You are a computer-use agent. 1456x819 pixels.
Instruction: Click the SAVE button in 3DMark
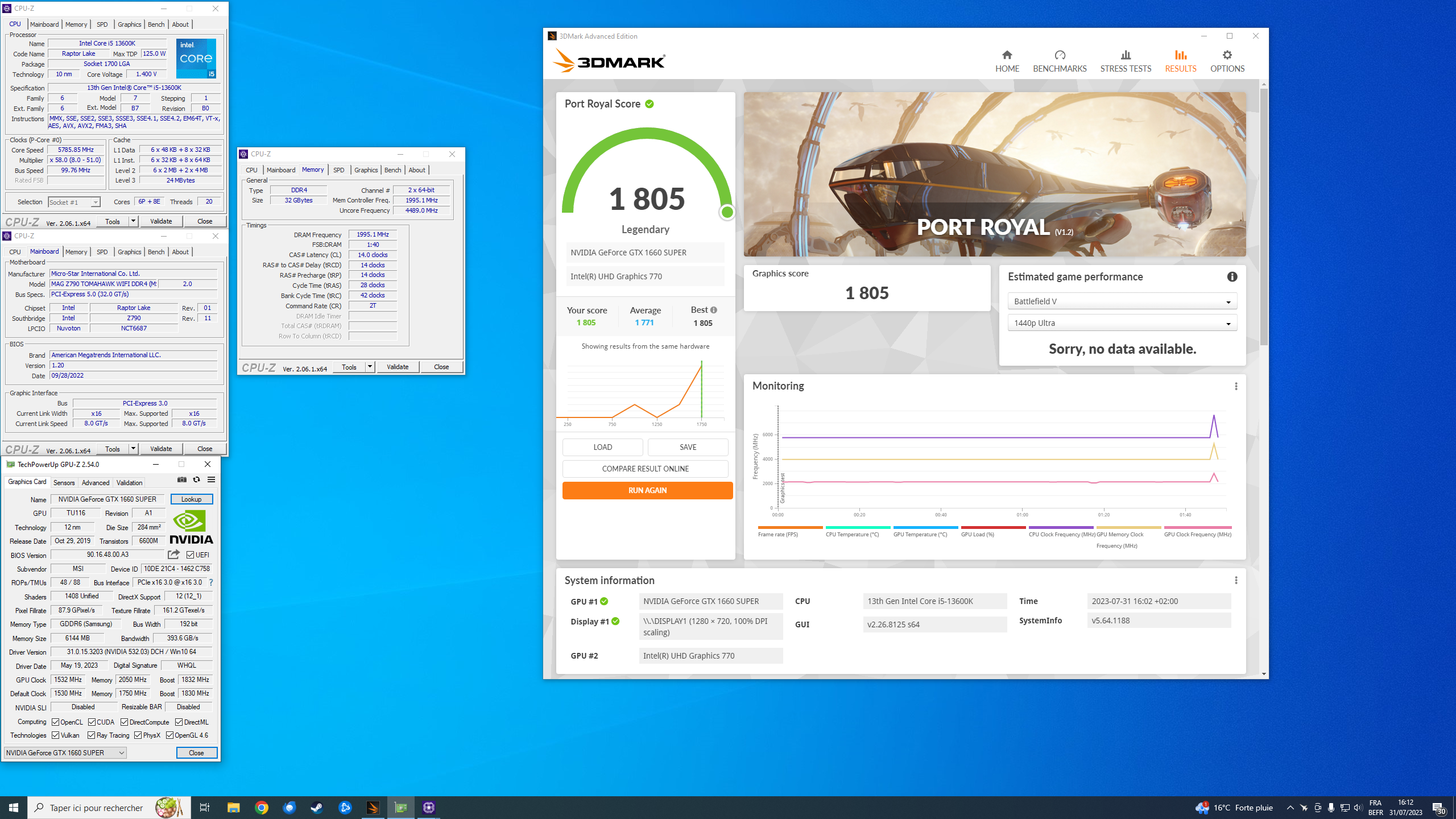688,447
